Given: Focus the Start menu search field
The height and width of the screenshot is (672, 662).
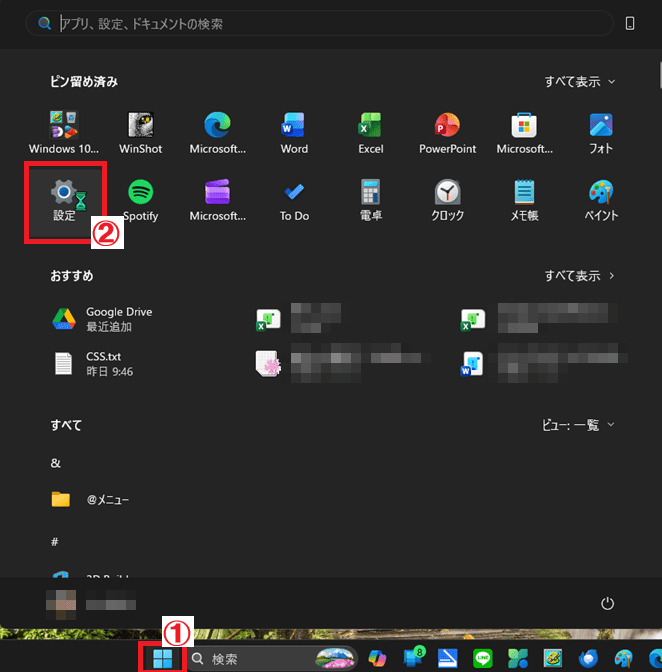Looking at the screenshot, I should 319,23.
